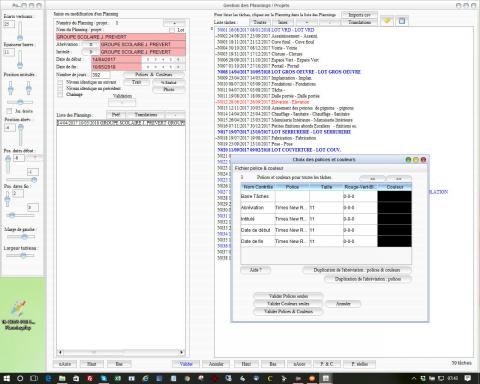Viewport: 480px width, 384px height.
Task: Click the Phase button
Action: (169, 89)
